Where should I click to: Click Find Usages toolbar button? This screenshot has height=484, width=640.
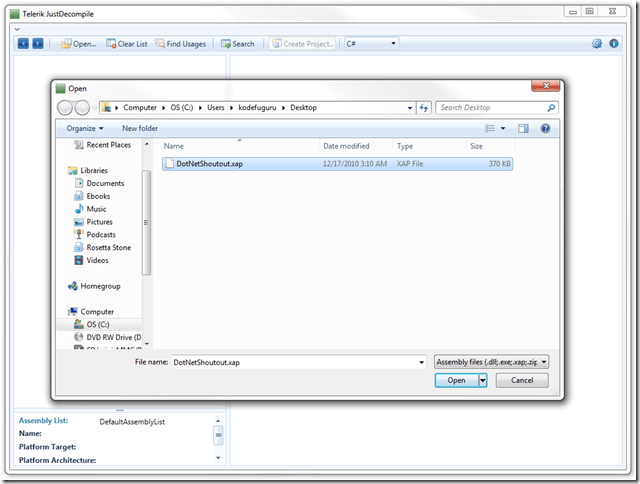click(x=180, y=44)
